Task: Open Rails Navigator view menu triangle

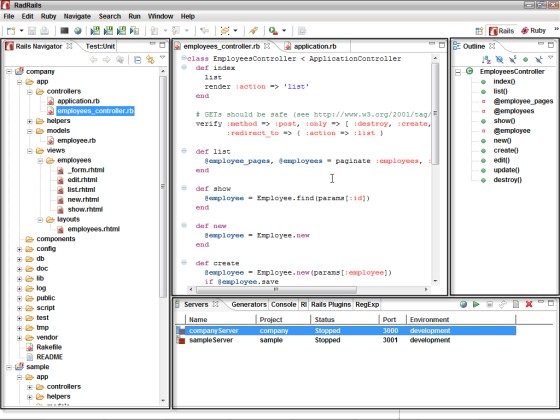Action: click(162, 58)
